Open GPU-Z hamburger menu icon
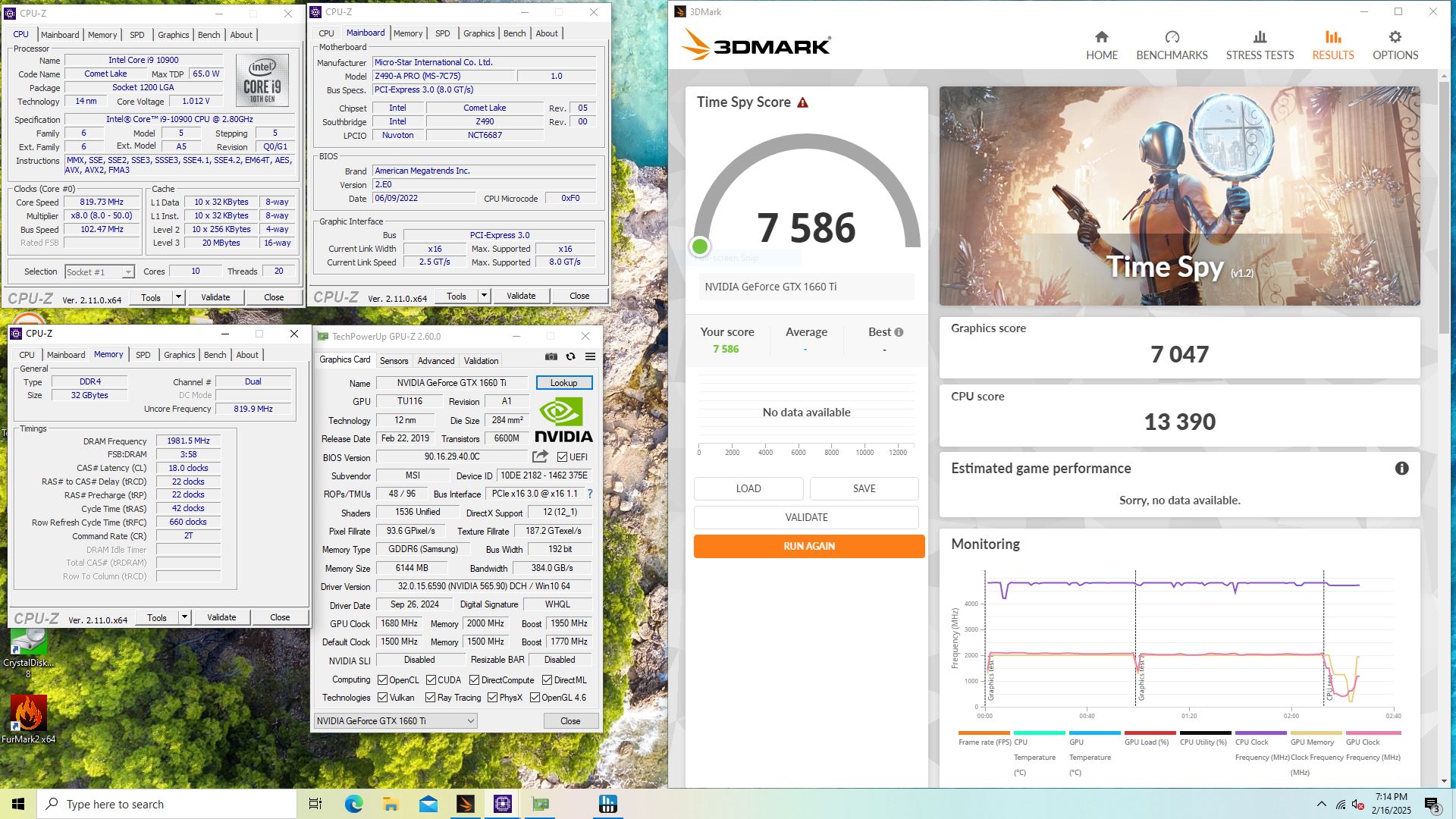Screen dimensions: 1456x819 click(x=590, y=356)
